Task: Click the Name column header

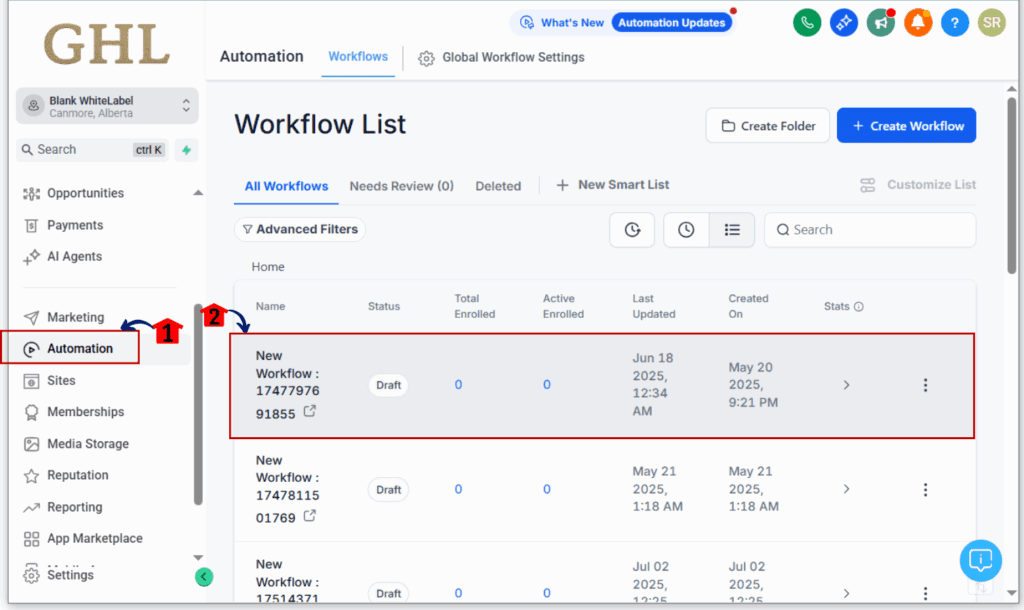Action: tap(270, 306)
